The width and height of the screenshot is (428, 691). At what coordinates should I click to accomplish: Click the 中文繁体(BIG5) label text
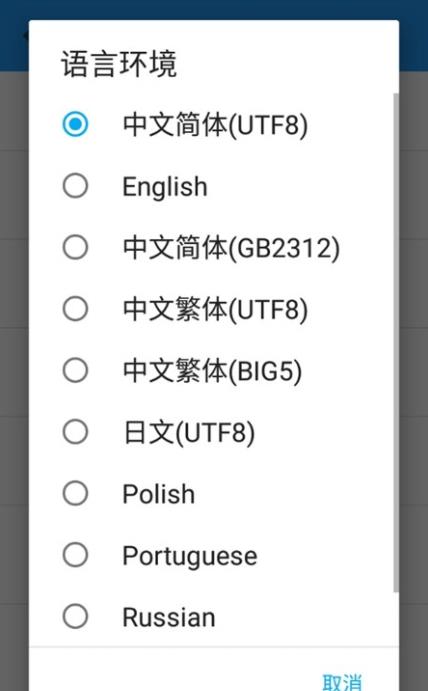(x=212, y=371)
